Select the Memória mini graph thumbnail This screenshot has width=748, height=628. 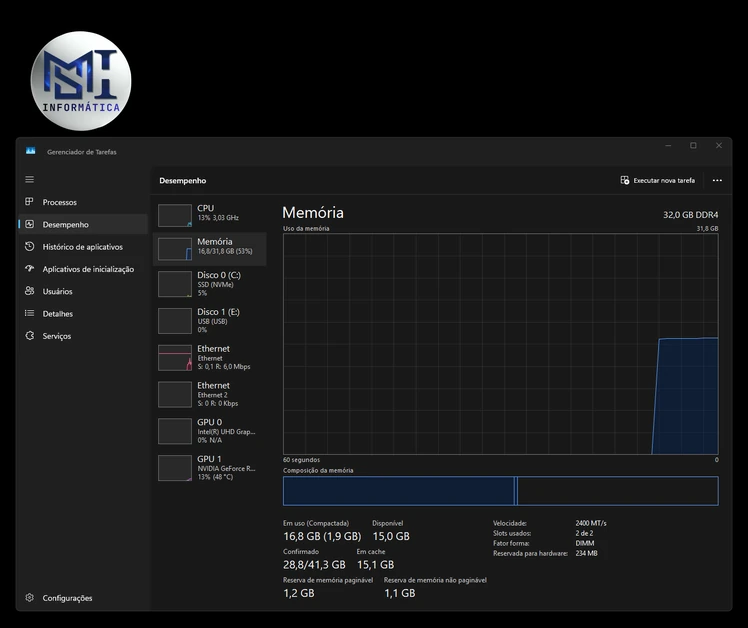175,249
